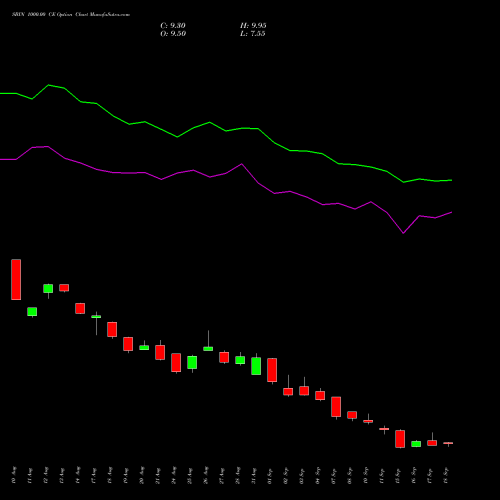The image size is (500, 500).
Task: Select the 31 Aug date label
Action: (x=254, y=476)
